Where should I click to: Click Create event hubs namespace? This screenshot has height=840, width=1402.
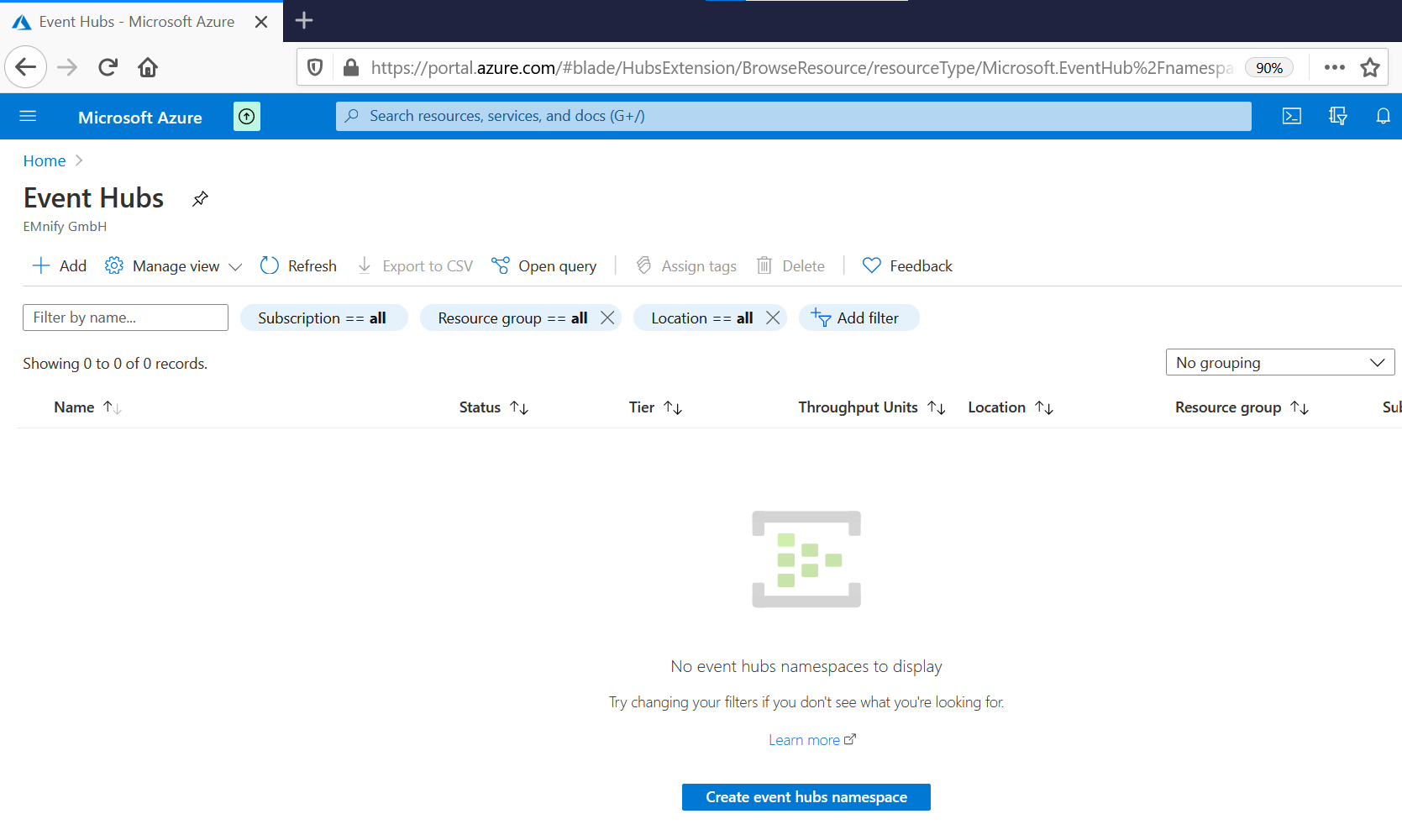[x=806, y=796]
